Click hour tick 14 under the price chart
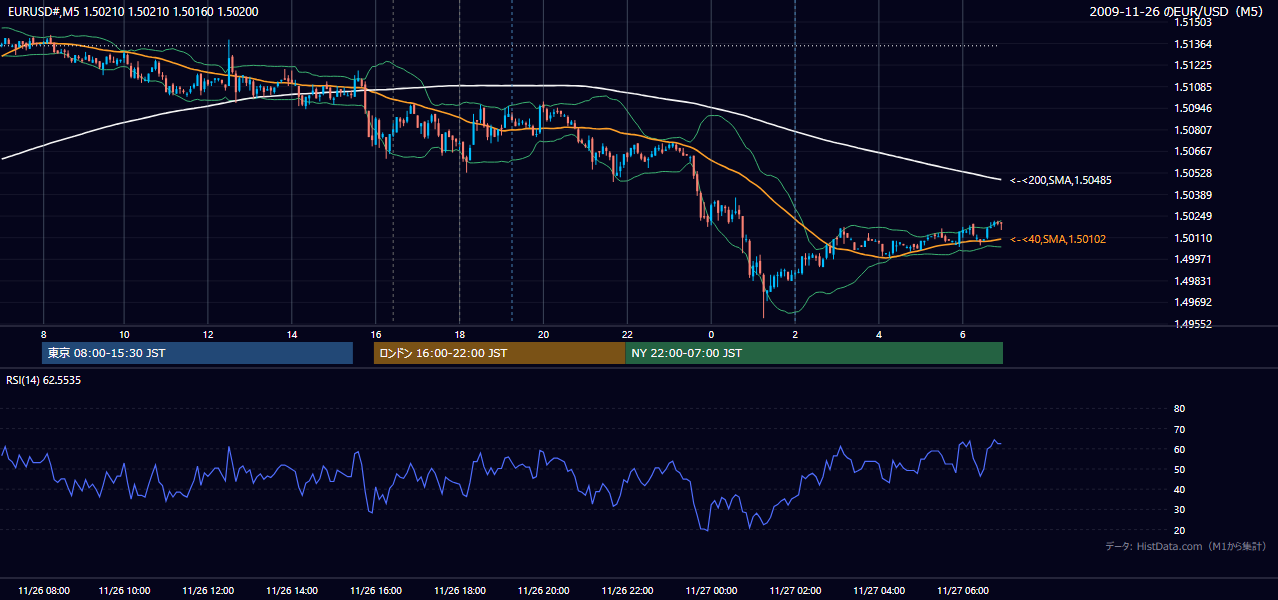This screenshot has height=600, width=1278. click(x=292, y=334)
